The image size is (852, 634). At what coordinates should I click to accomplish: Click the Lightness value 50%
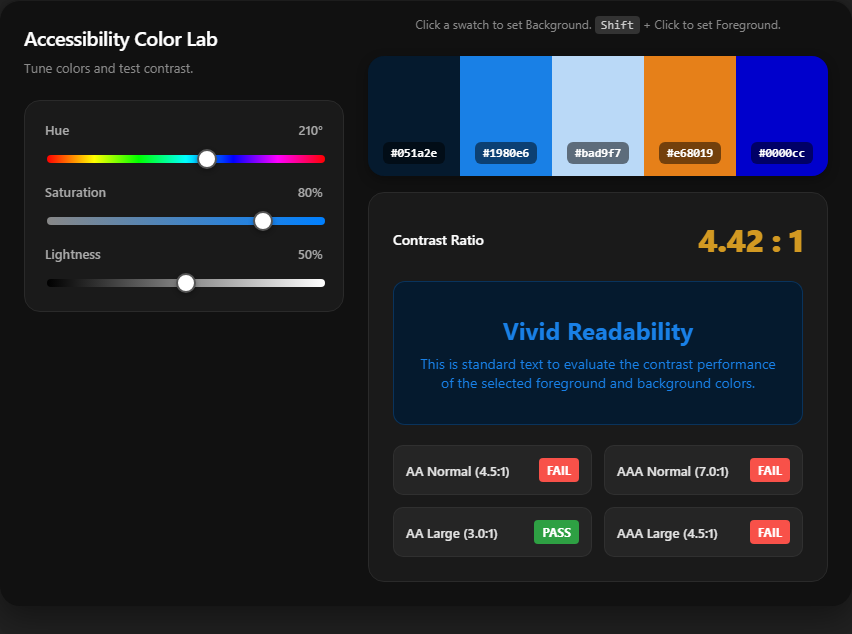click(x=310, y=255)
